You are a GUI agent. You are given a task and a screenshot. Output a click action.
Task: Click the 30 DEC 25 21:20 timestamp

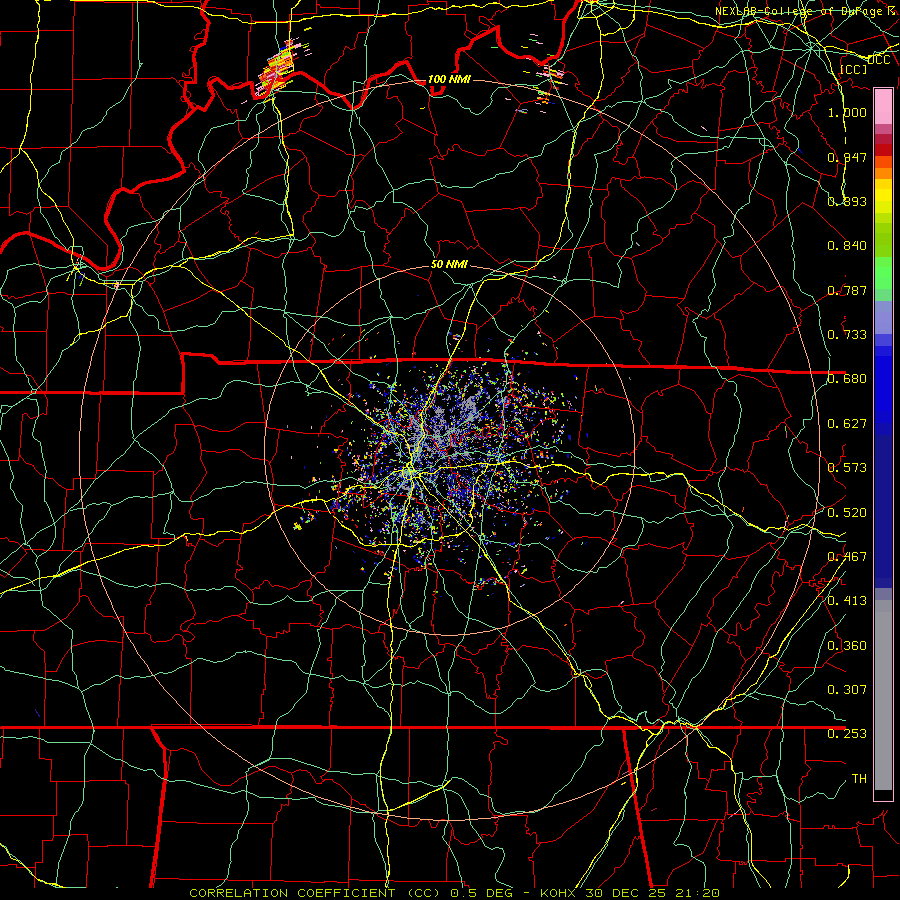653,893
